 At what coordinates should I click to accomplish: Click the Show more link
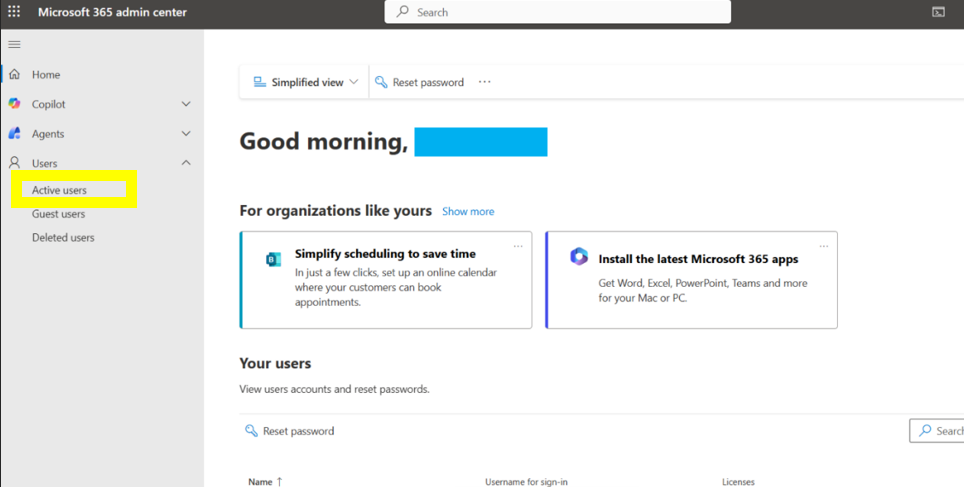(468, 212)
